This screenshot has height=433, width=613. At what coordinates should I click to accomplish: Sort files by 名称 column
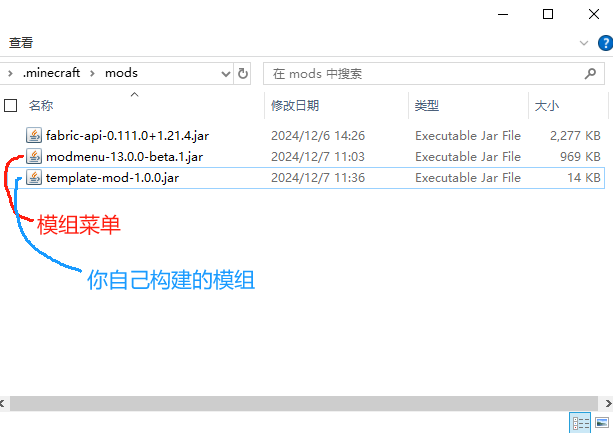(41, 106)
